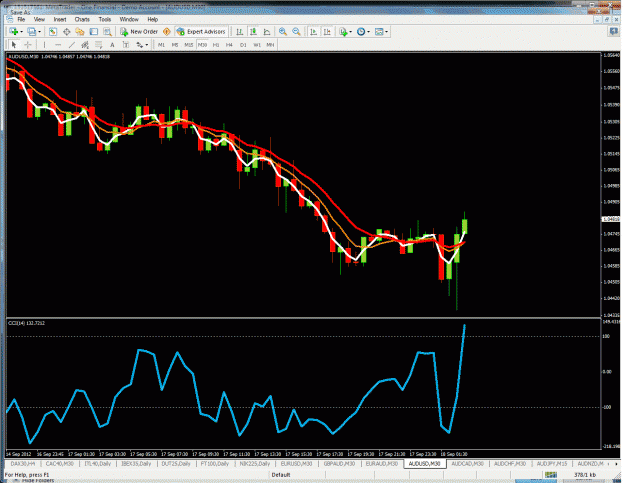
Task: Expand the Indicators list dropdown arrow
Action: (x=351, y=32)
